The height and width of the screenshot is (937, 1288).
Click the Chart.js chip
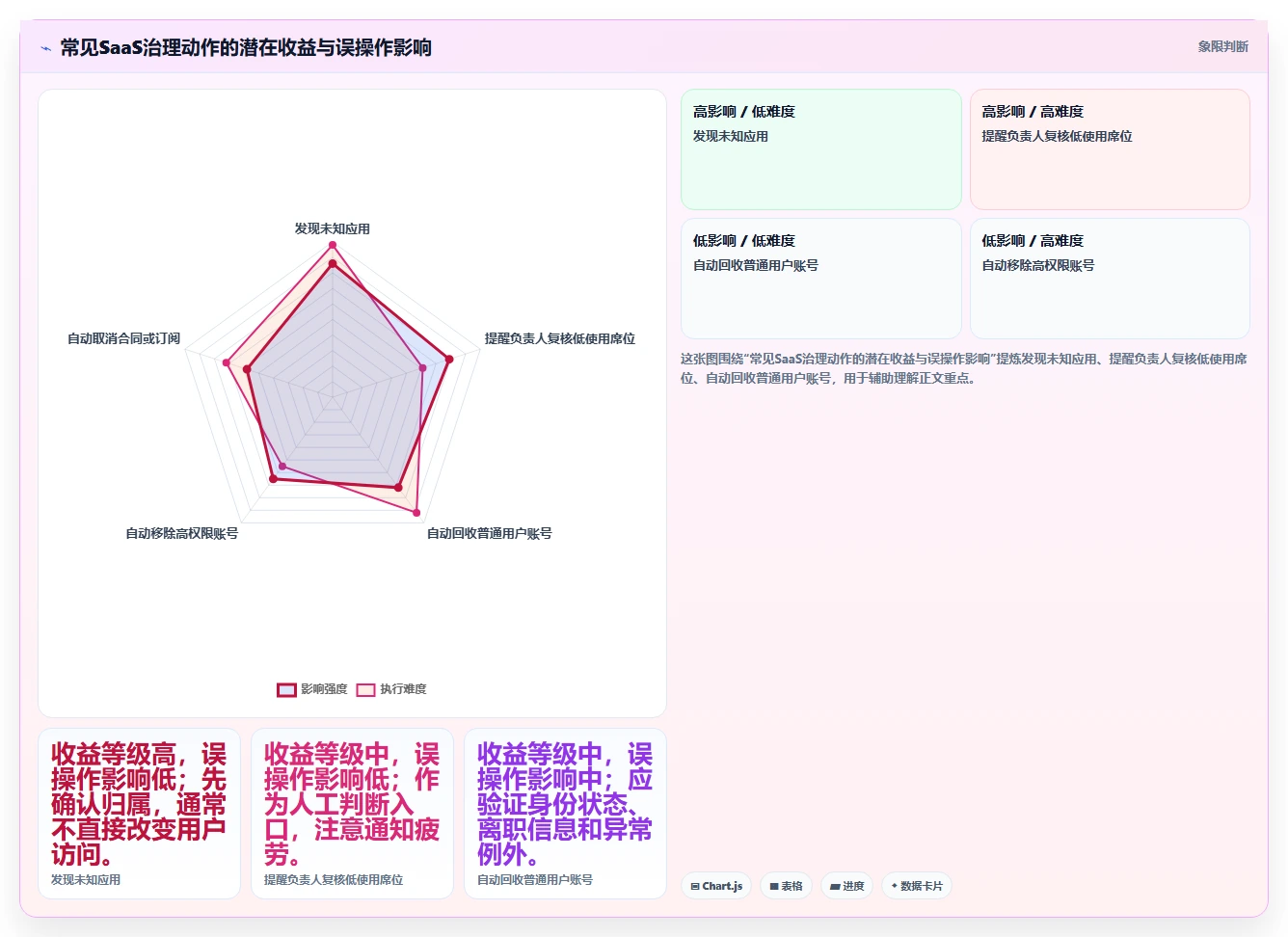click(716, 886)
